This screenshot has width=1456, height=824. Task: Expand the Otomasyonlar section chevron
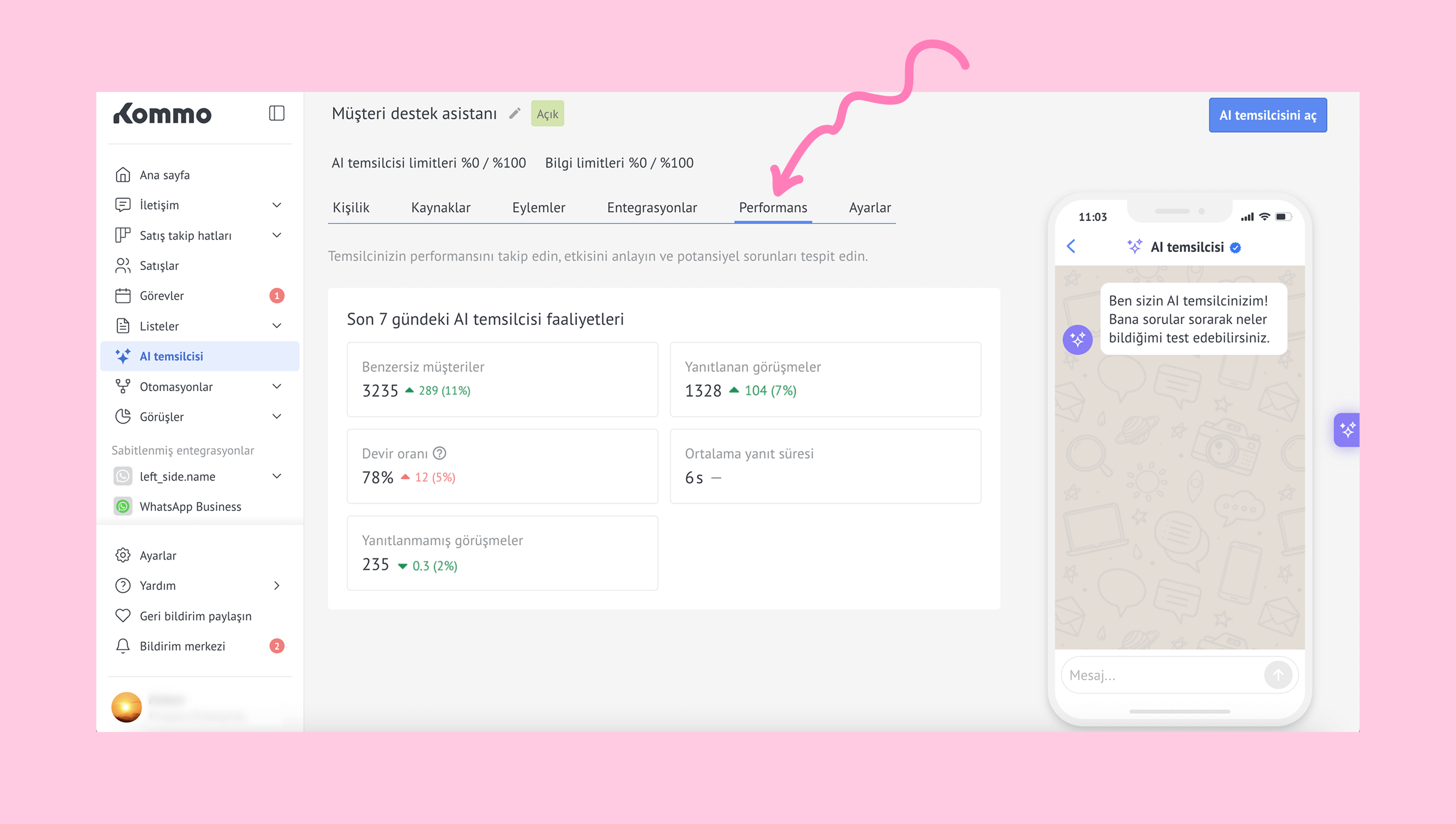[x=277, y=386]
